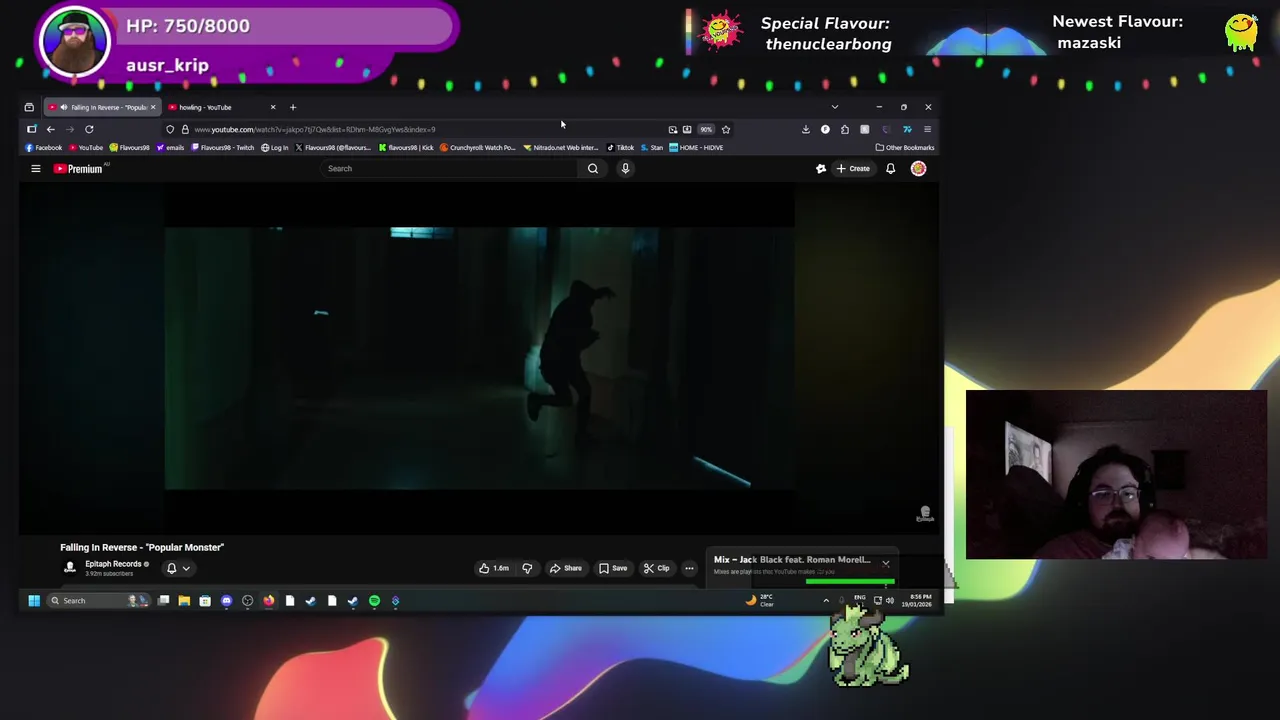The image size is (1280, 720).
Task: Close the Mix playlist panel
Action: pos(886,564)
